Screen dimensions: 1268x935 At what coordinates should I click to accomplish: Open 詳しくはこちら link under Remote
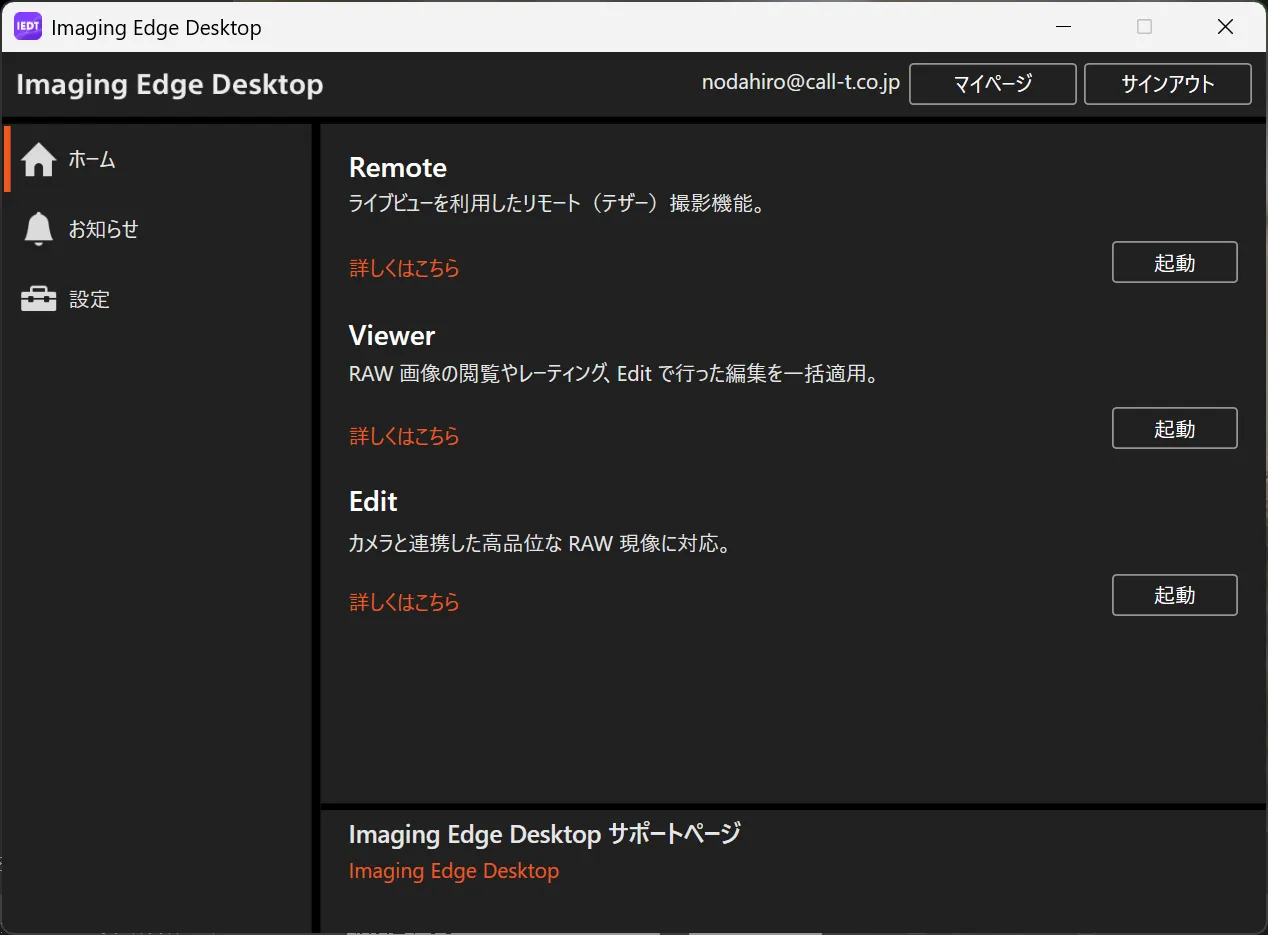pyautogui.click(x=404, y=269)
